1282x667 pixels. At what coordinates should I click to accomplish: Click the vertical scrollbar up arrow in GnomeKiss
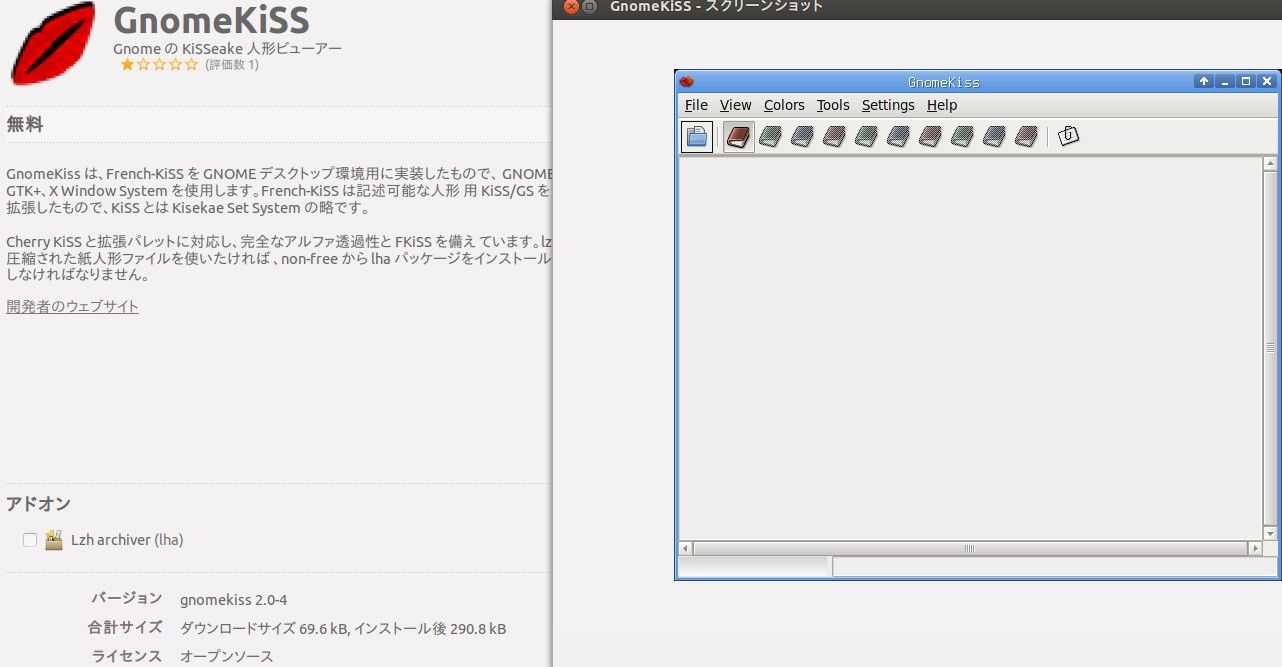[1270, 163]
